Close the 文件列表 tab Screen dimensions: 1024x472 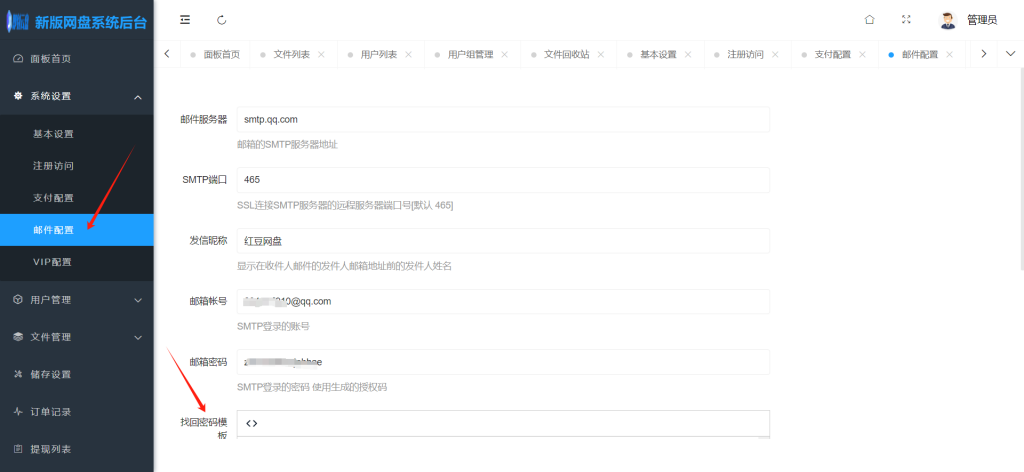click(x=321, y=55)
